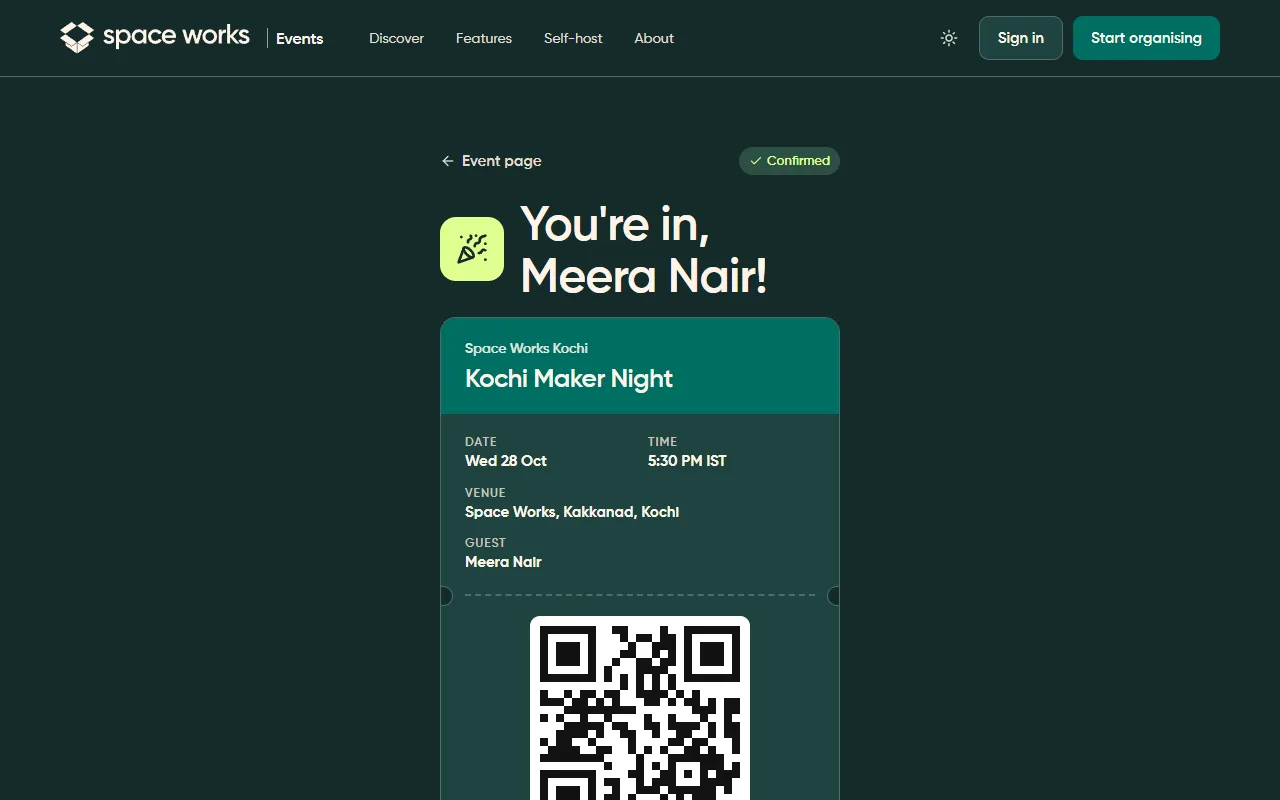Image resolution: width=1280 pixels, height=800 pixels.
Task: Open the Features menu item
Action: tap(484, 38)
